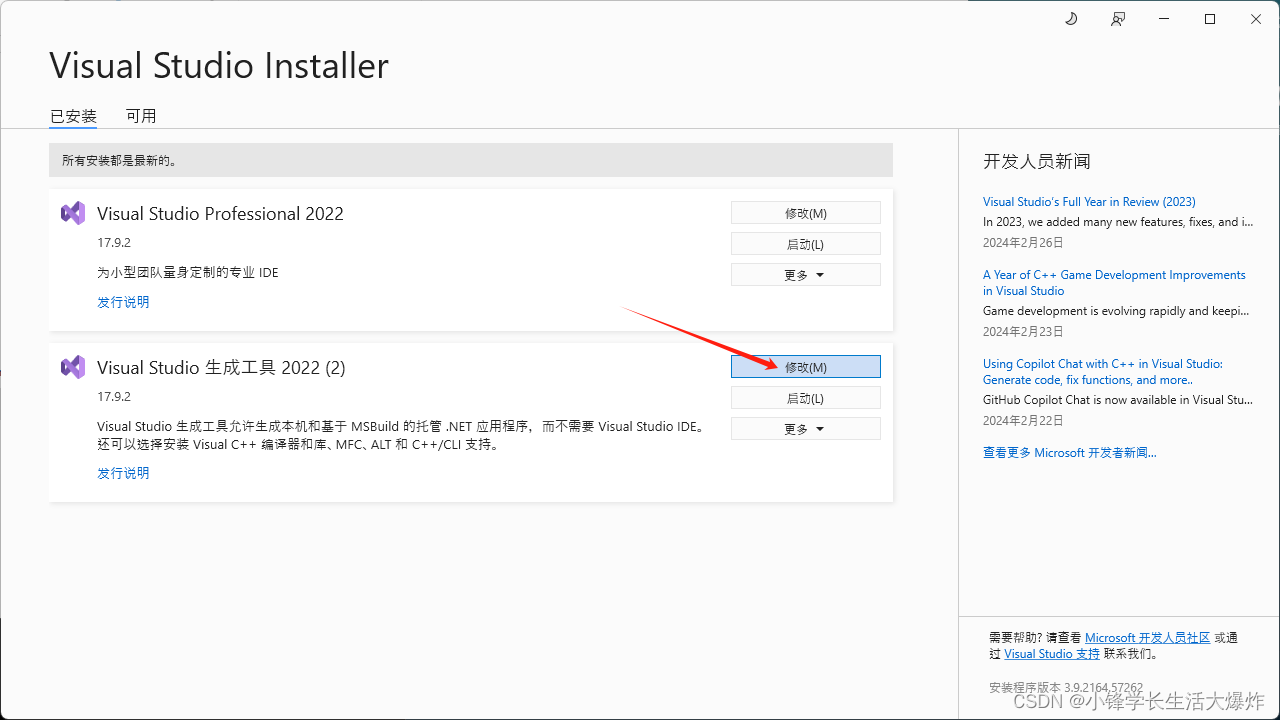Open 发行说明 link under Visual Studio Professional
Screen dimensions: 1280x720
123,302
